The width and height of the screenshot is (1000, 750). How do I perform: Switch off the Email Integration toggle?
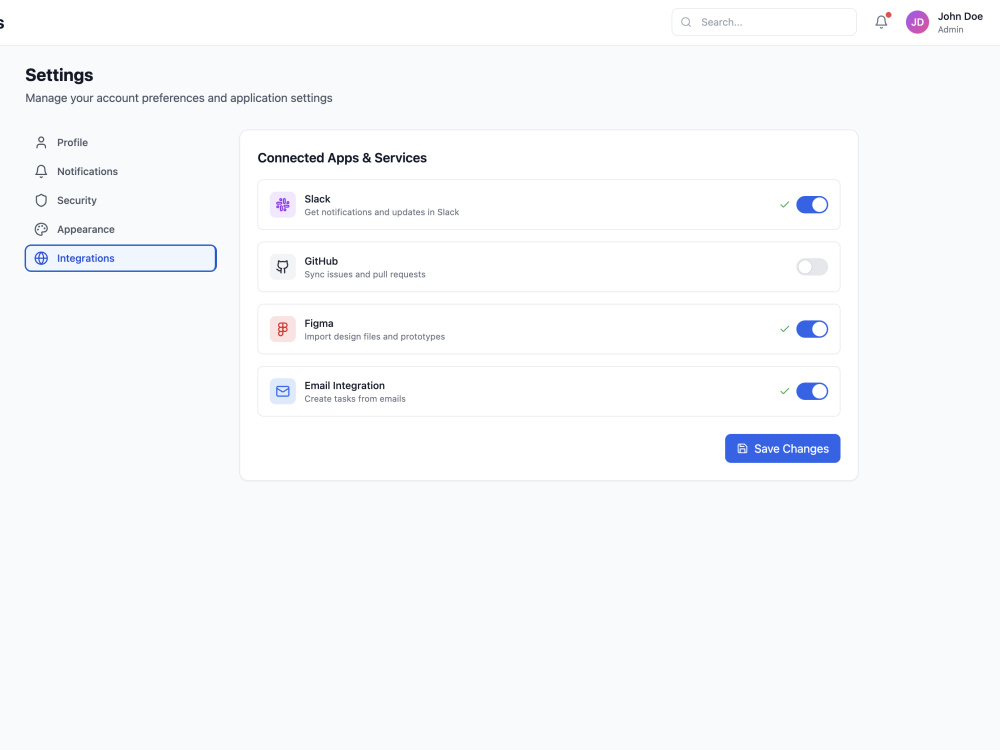[x=812, y=392]
